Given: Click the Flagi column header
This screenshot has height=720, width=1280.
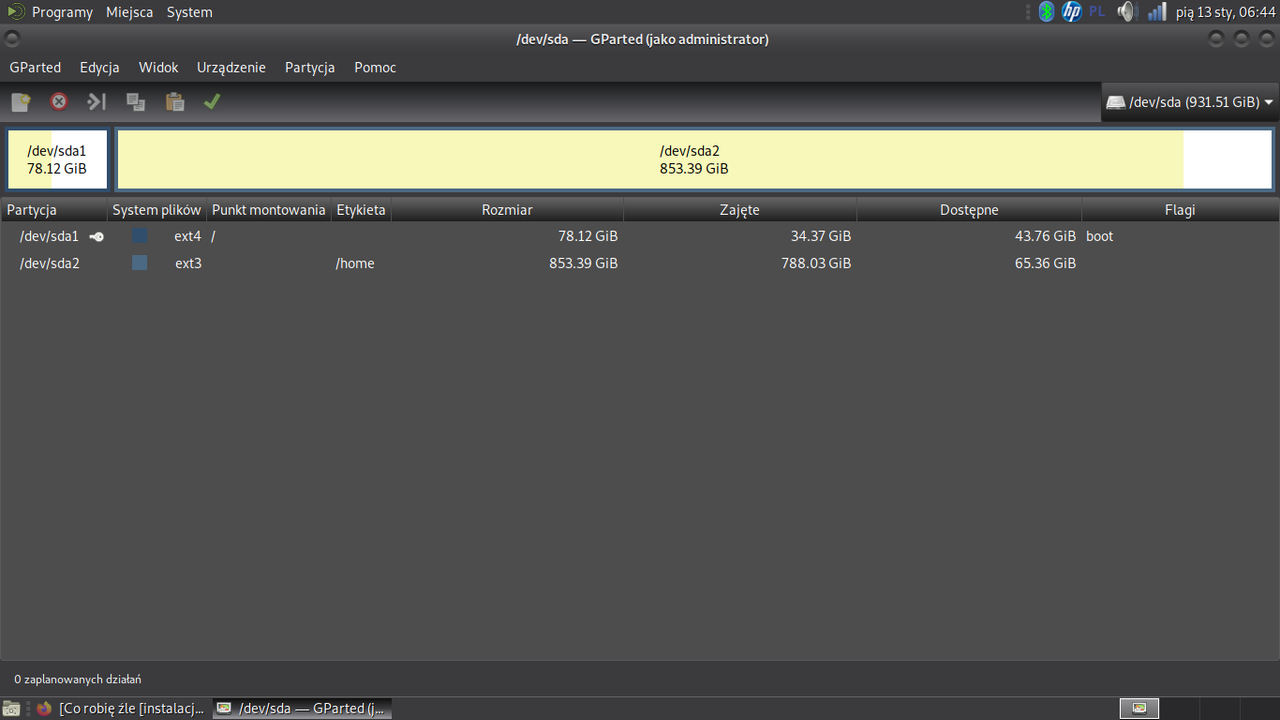Looking at the screenshot, I should (x=1180, y=210).
